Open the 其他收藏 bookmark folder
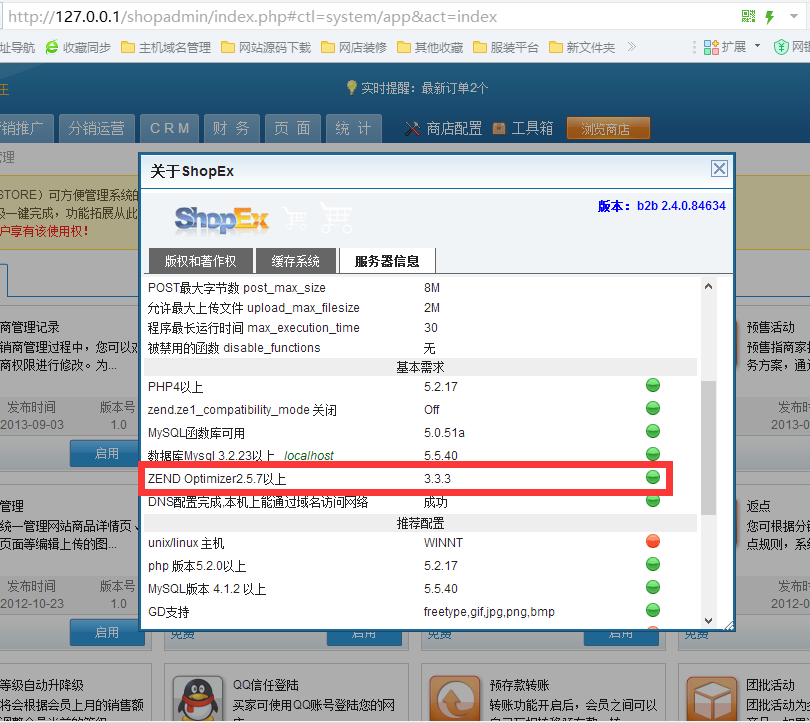 tap(430, 48)
